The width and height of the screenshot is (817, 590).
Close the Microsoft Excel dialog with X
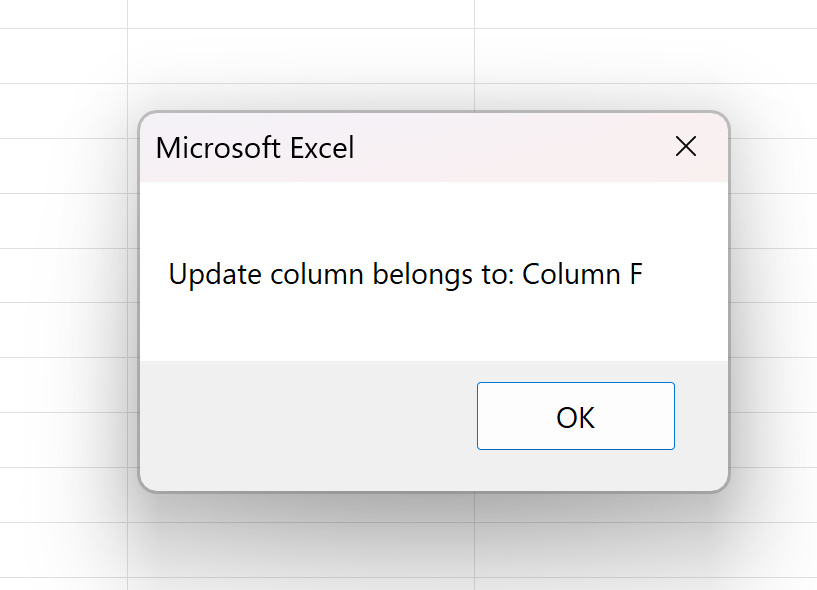685,147
